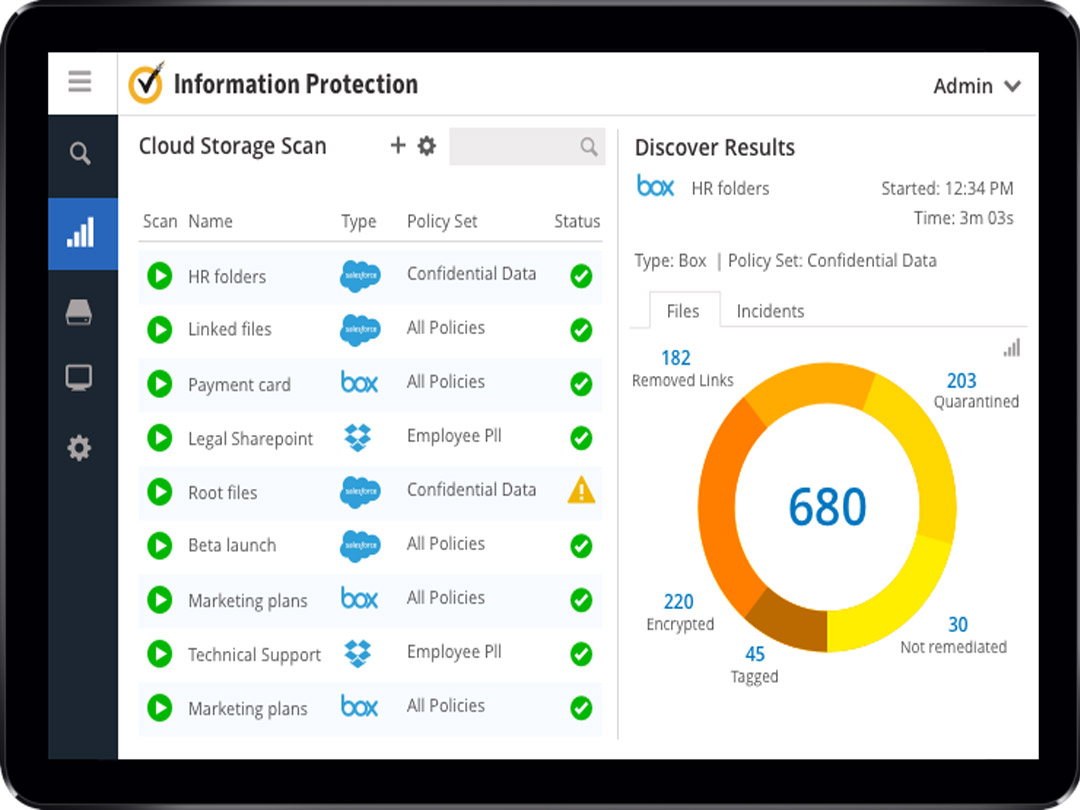Switch to the Incidents tab
Screen dimensions: 1080x810
pyautogui.click(x=770, y=311)
